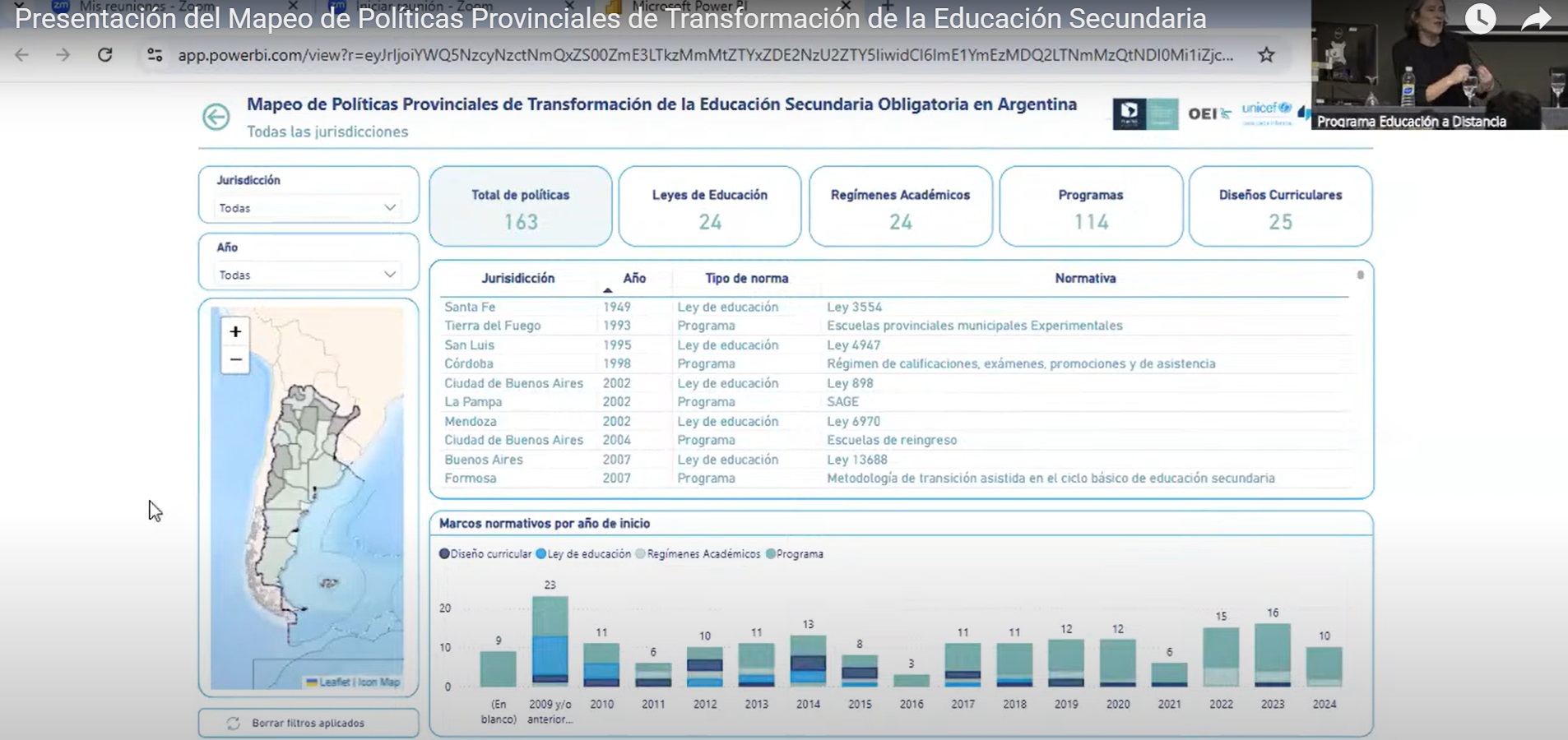Click the 2009 y/o anterior bar
This screenshot has width=1568, height=740.
coord(550,641)
